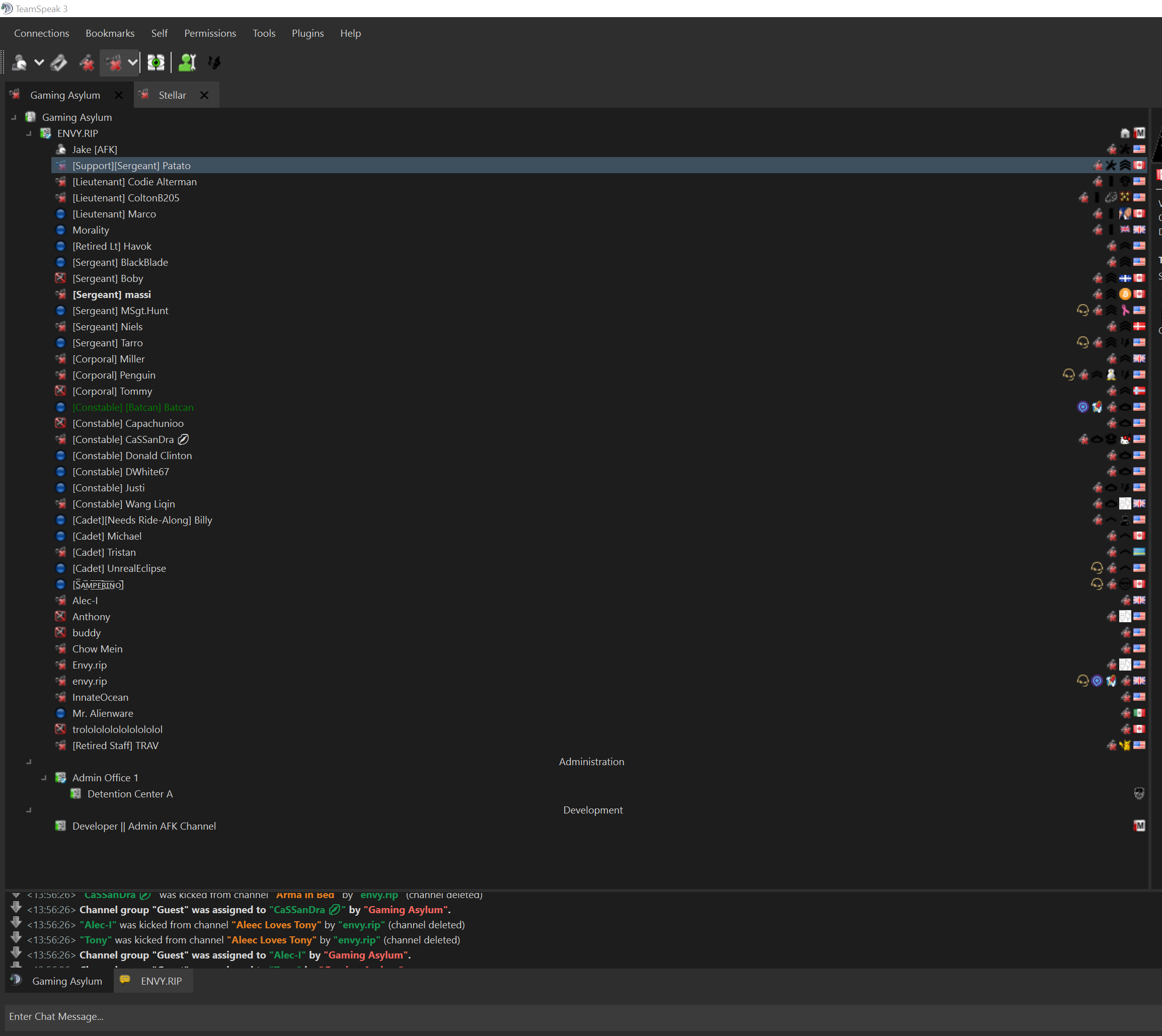1162x1036 pixels.
Task: Open the Self menu
Action: [160, 33]
